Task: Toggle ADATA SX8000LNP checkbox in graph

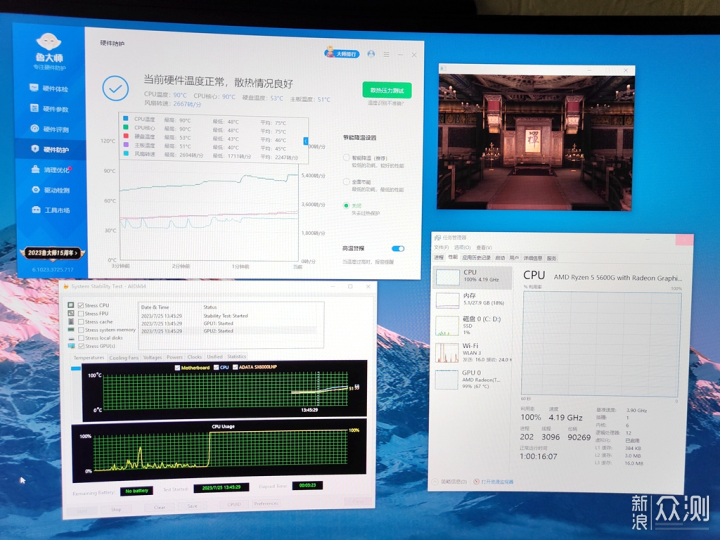Action: 235,367
